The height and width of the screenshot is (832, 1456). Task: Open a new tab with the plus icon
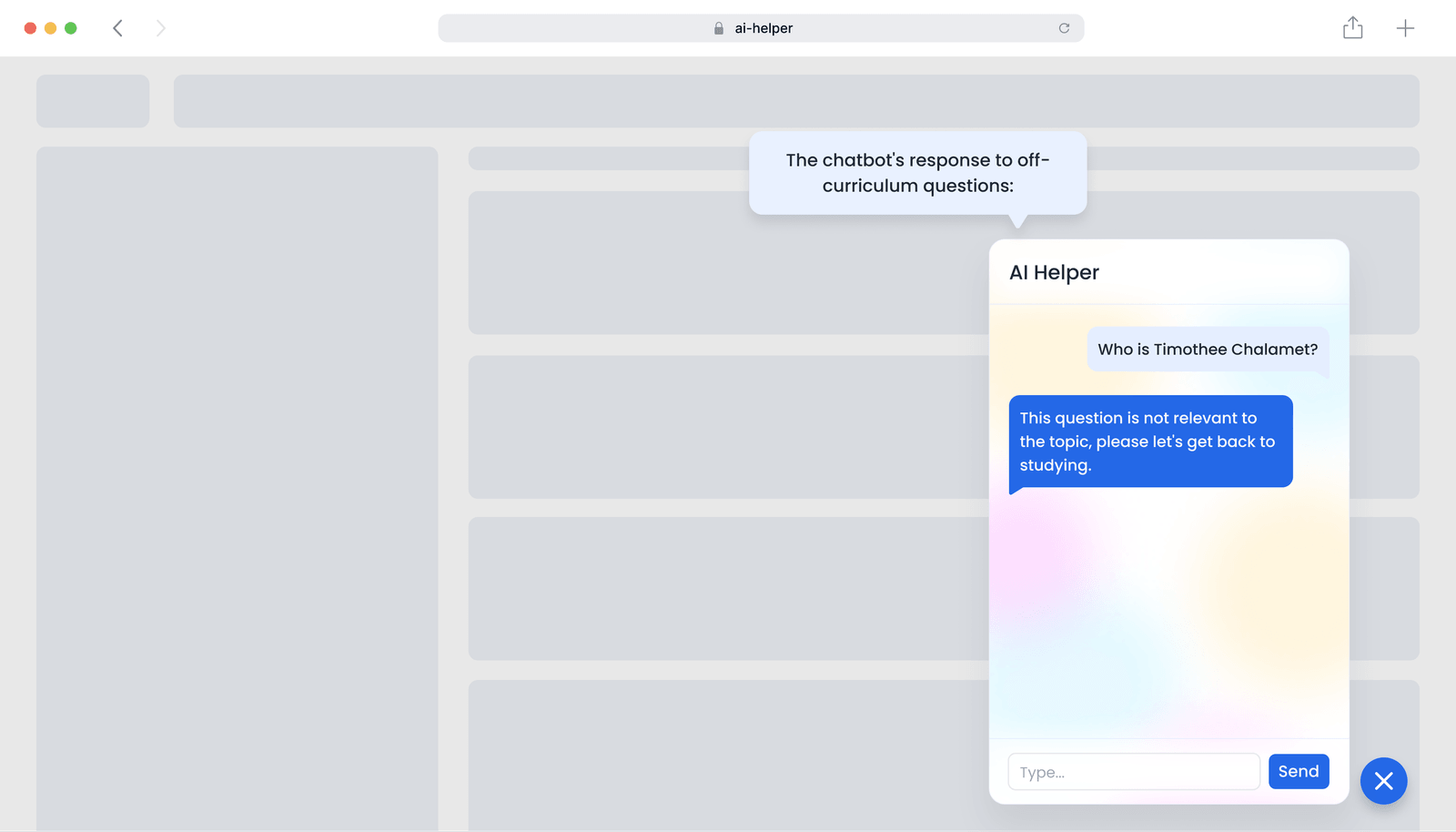[x=1405, y=28]
